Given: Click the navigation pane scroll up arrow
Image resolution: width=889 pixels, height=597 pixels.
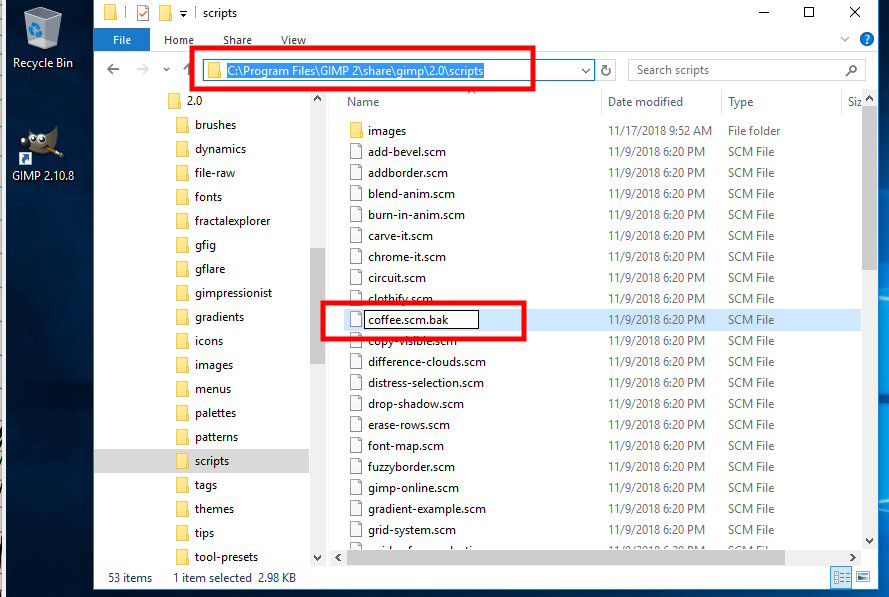Looking at the screenshot, I should 318,99.
